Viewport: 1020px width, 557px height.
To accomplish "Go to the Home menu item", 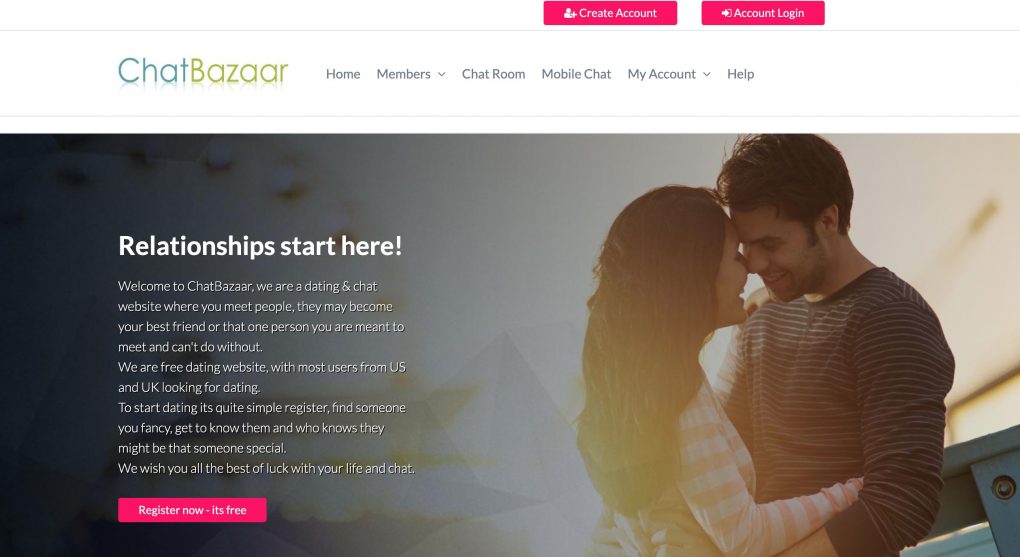I will coord(343,74).
